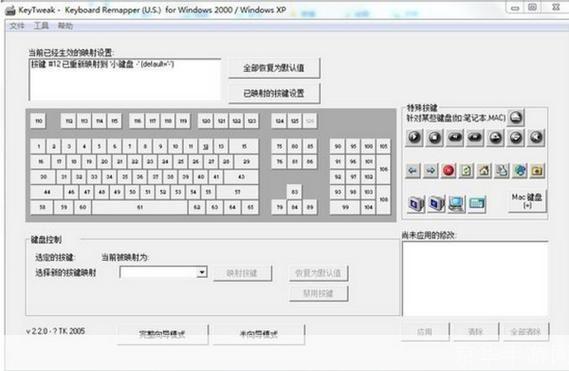Click the green browser Refresh button
Screen dimensions: 569x371
point(466,171)
